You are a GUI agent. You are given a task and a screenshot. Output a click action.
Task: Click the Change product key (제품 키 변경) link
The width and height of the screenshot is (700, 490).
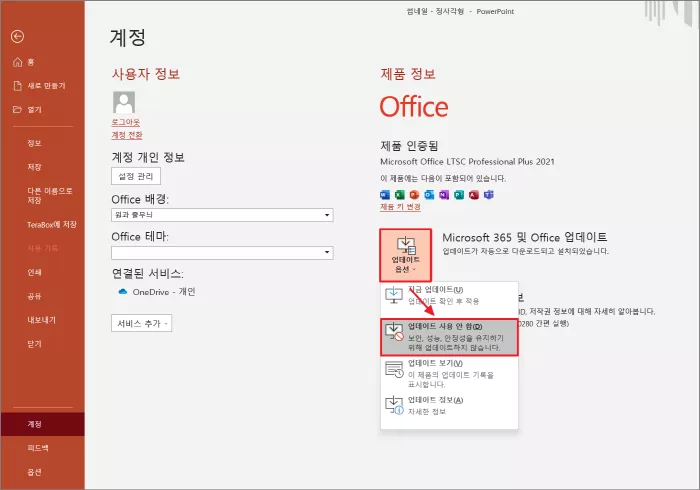(400, 207)
